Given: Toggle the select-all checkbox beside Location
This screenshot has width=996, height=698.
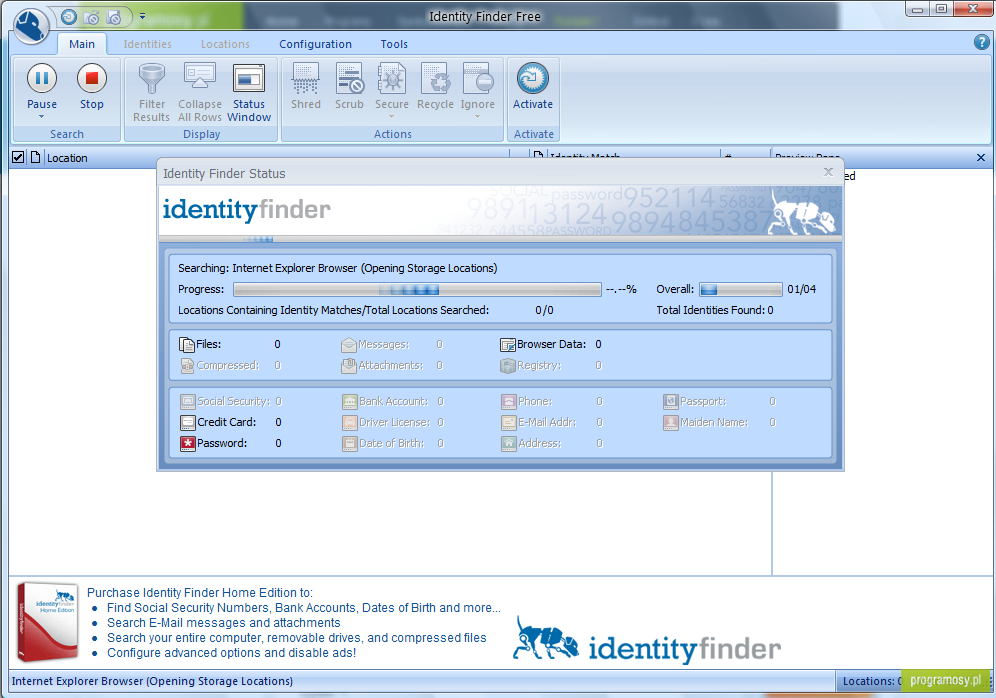Looking at the screenshot, I should [x=18, y=157].
